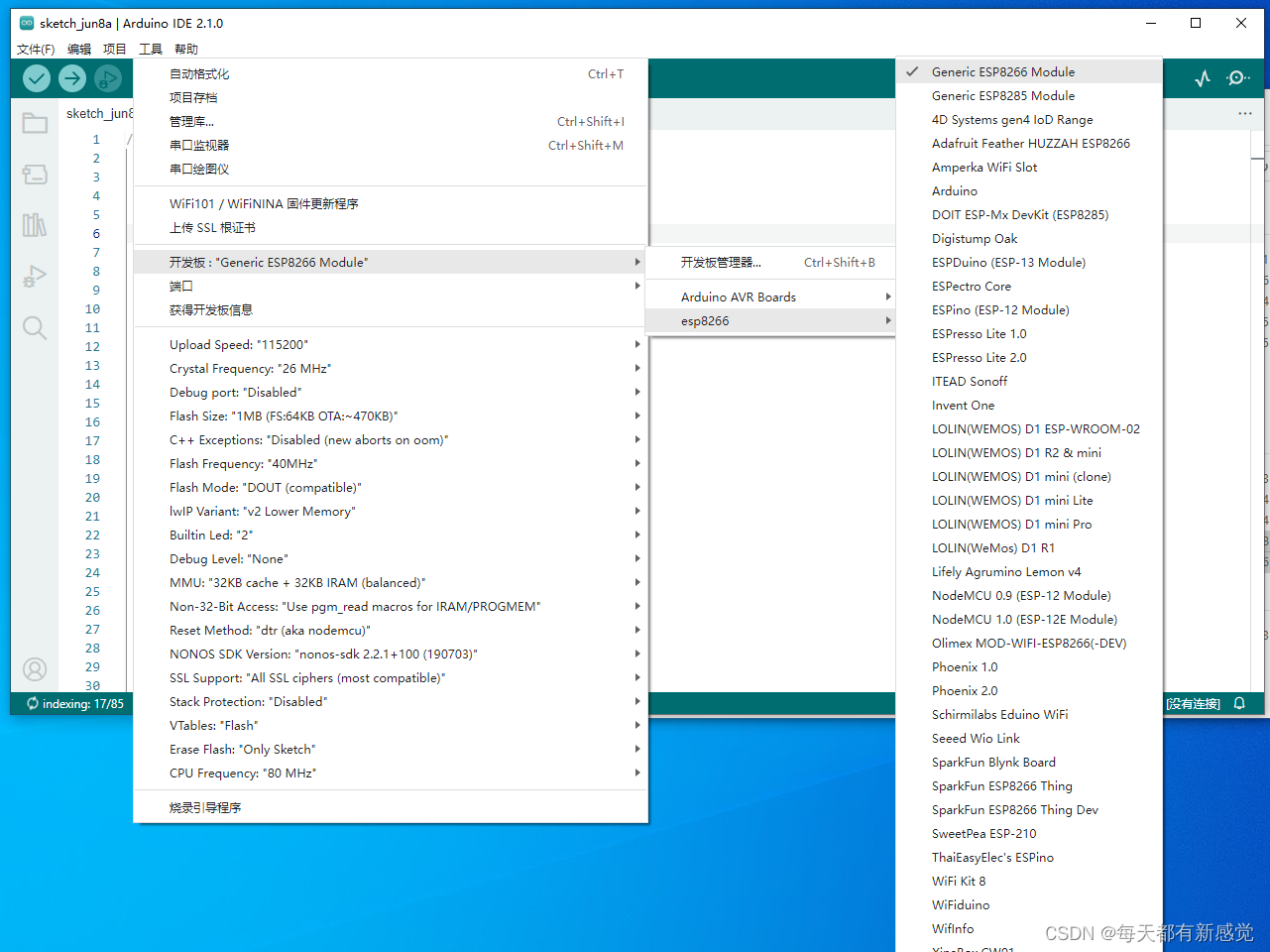This screenshot has width=1270, height=952.
Task: Open the Boards Manager sidebar icon
Action: [x=35, y=175]
